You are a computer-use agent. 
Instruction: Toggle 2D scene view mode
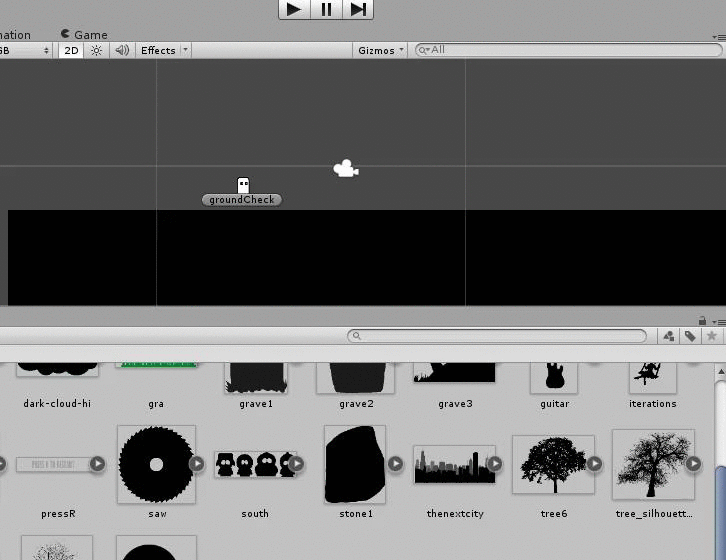[x=71, y=50]
